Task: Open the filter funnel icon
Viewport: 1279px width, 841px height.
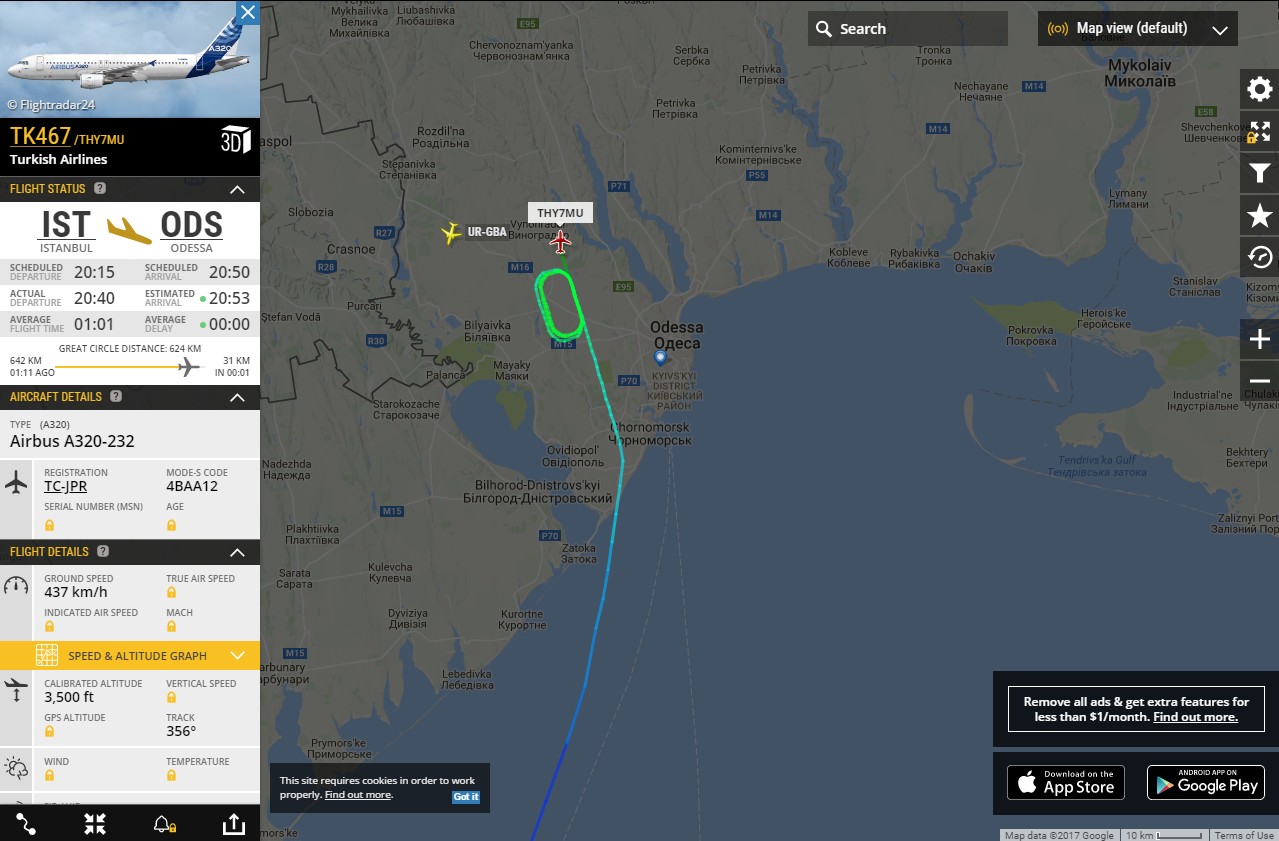Action: [x=1259, y=174]
